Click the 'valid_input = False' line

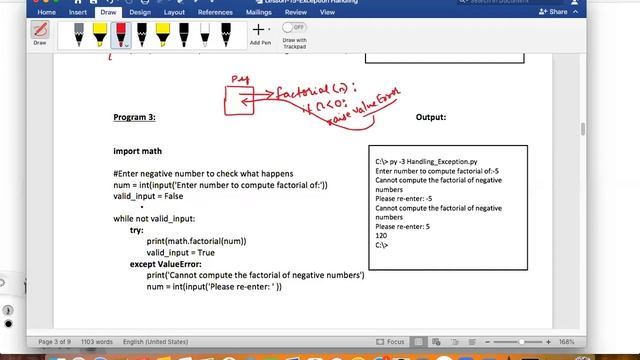coord(148,196)
